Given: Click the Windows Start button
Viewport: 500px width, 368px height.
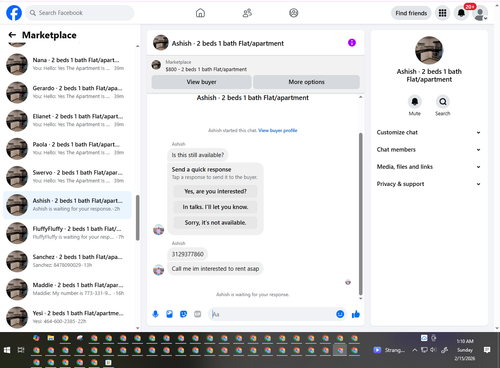Looking at the screenshot, I should [x=7, y=350].
